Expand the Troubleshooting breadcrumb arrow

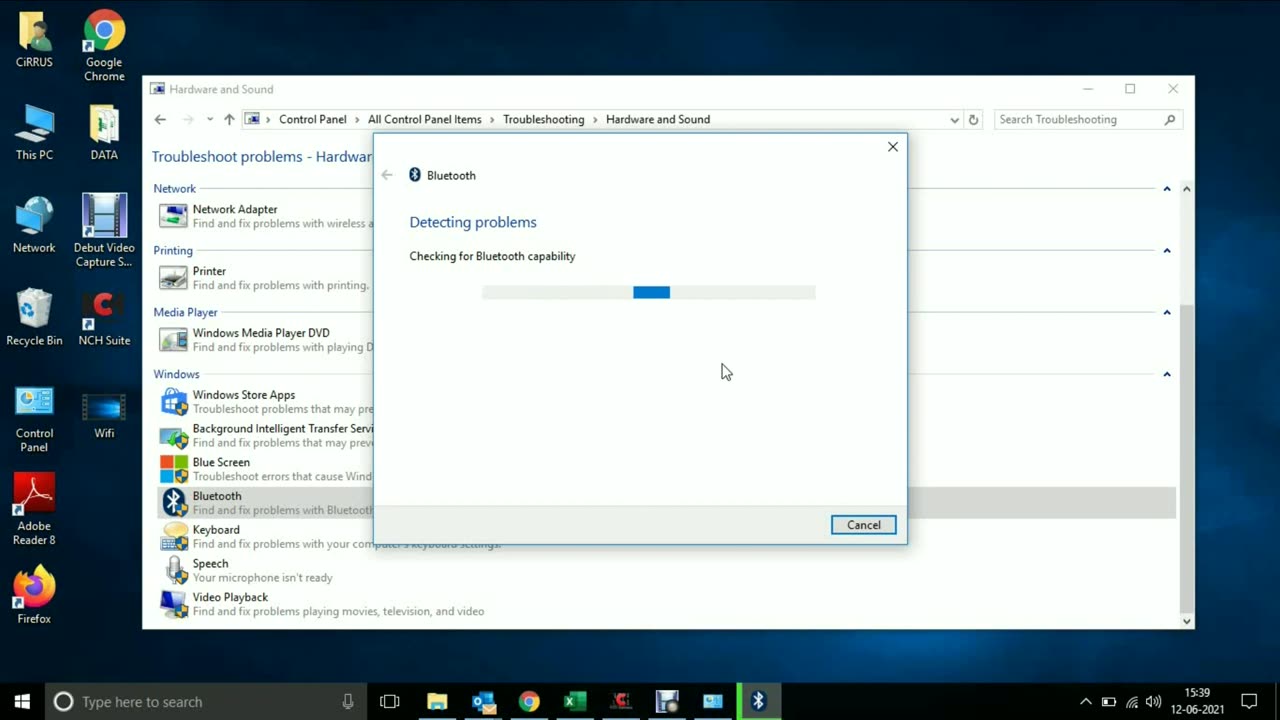(x=595, y=119)
